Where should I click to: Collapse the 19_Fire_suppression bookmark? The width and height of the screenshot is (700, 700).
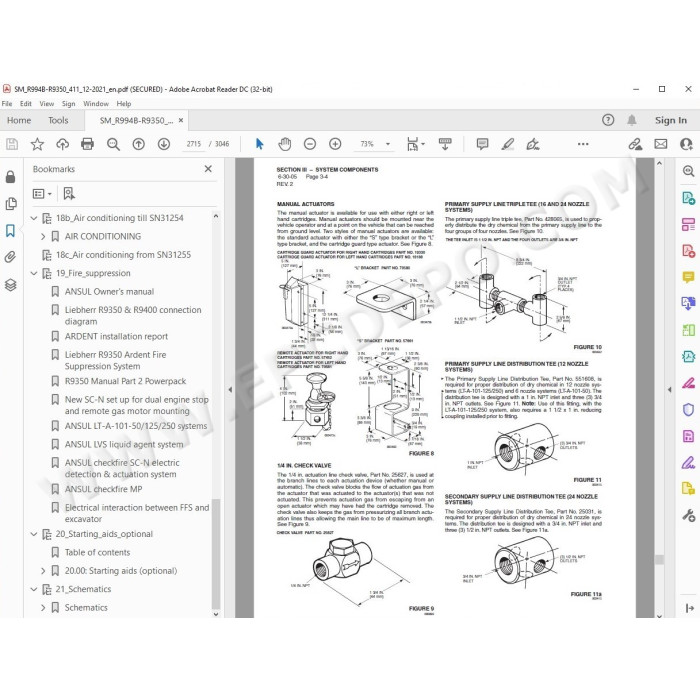point(34,273)
